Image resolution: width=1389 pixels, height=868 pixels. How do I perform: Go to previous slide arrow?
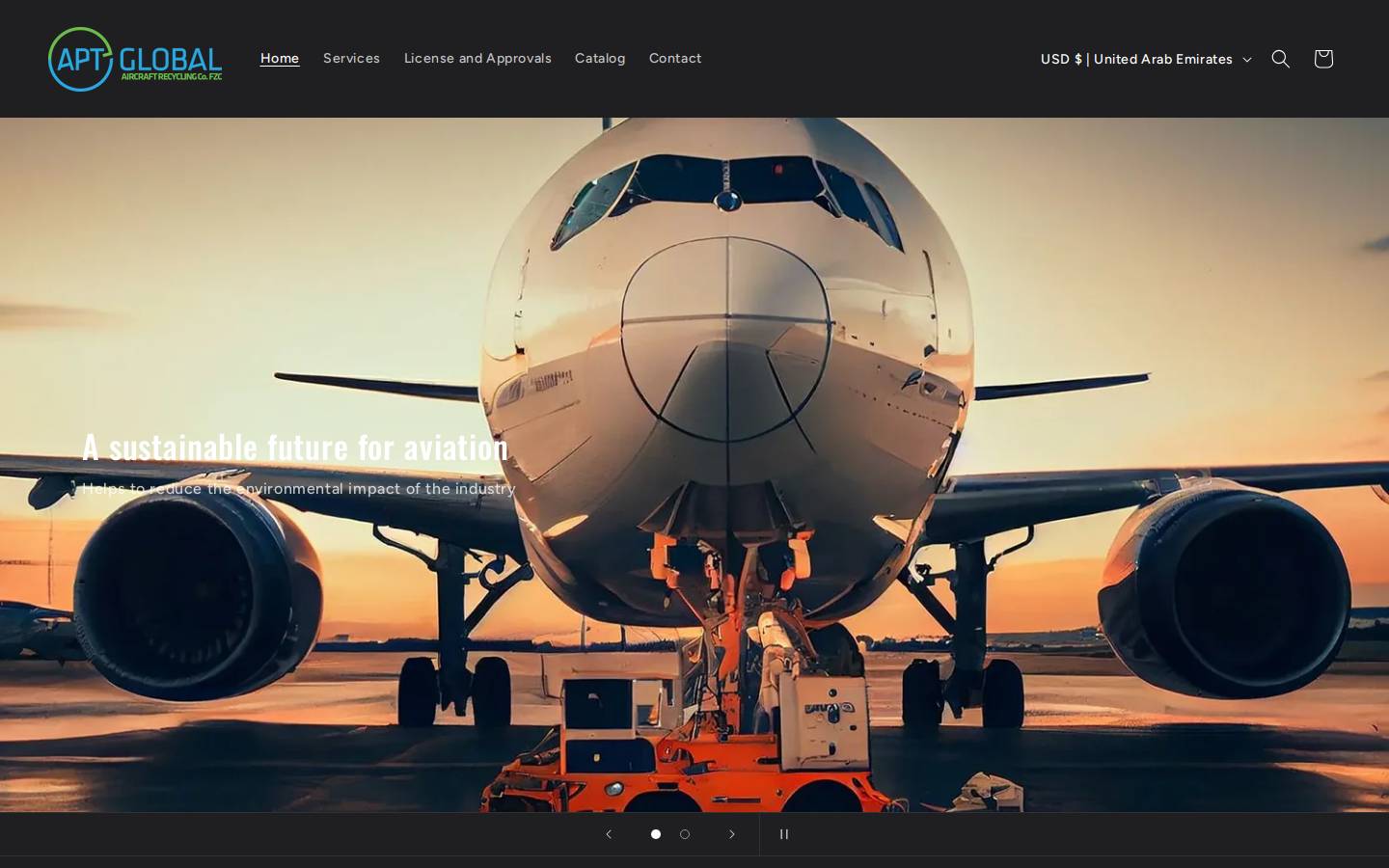pyautogui.click(x=609, y=834)
